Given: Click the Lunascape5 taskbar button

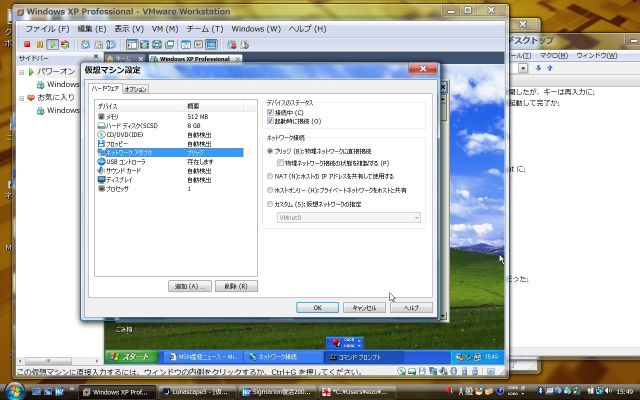Looking at the screenshot, I should click(x=197, y=392).
